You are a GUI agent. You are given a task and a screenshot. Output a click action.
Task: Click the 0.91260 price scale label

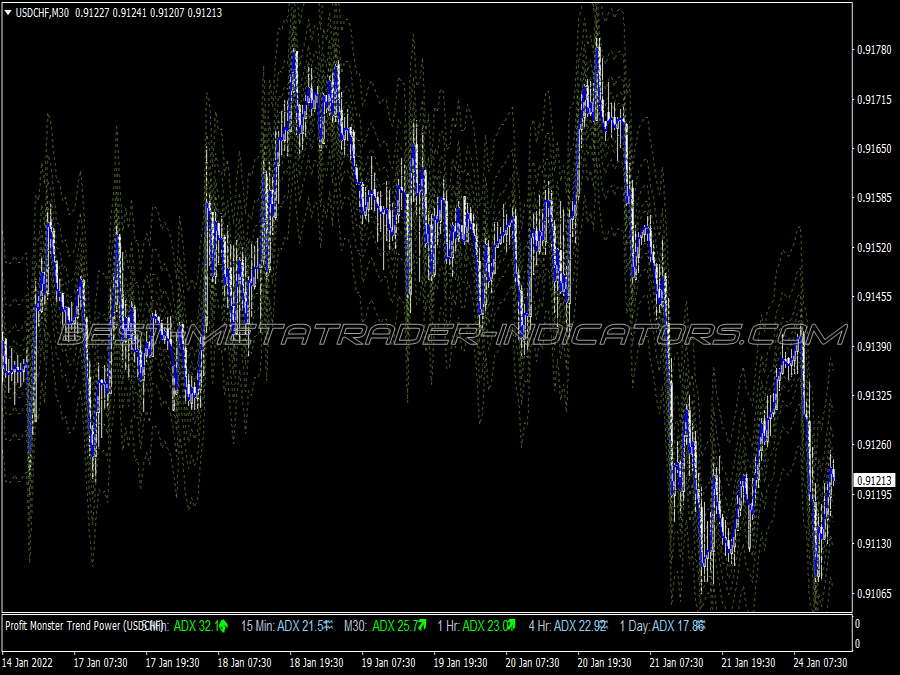coord(874,445)
